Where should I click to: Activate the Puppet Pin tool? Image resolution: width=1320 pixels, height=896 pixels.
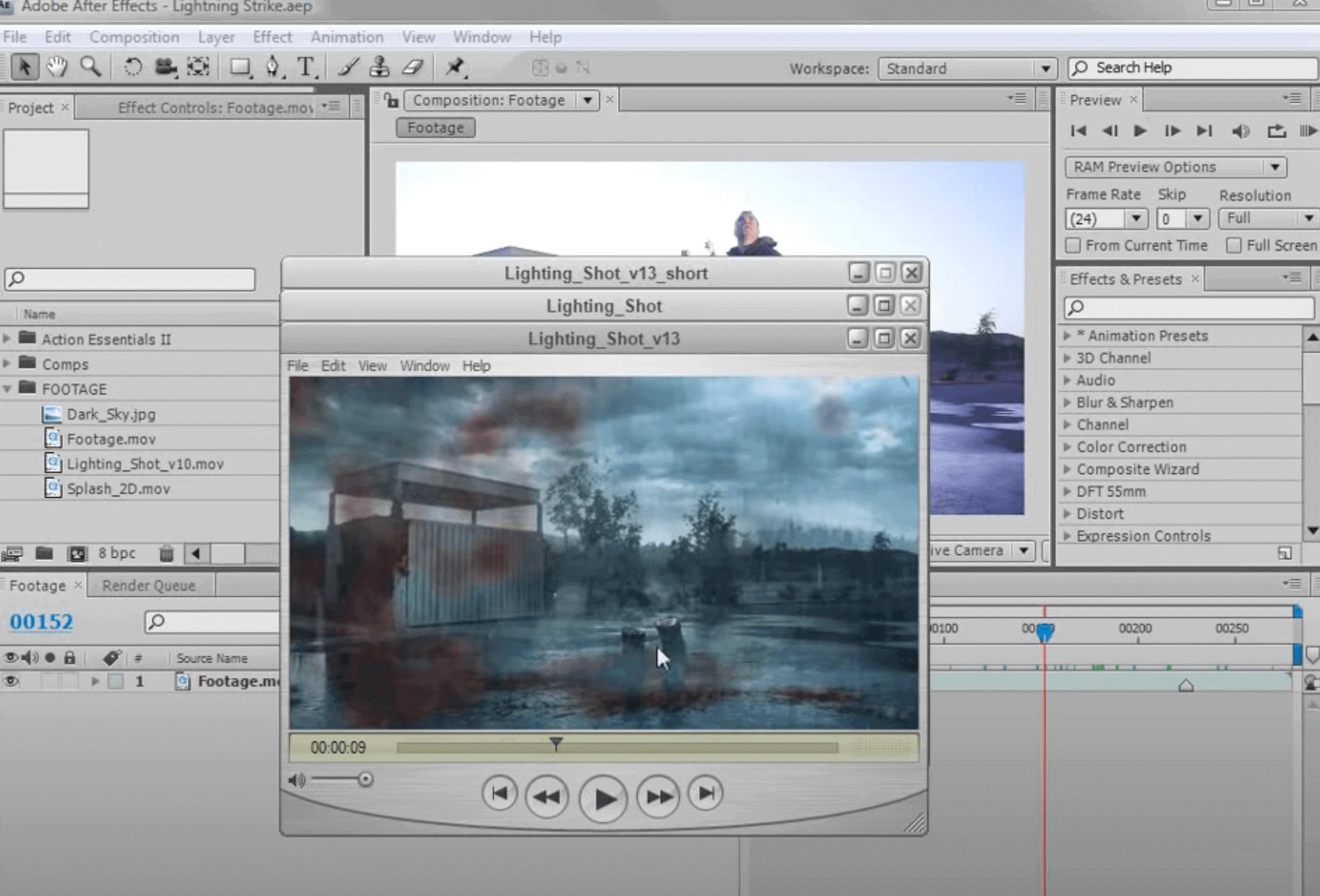click(455, 67)
